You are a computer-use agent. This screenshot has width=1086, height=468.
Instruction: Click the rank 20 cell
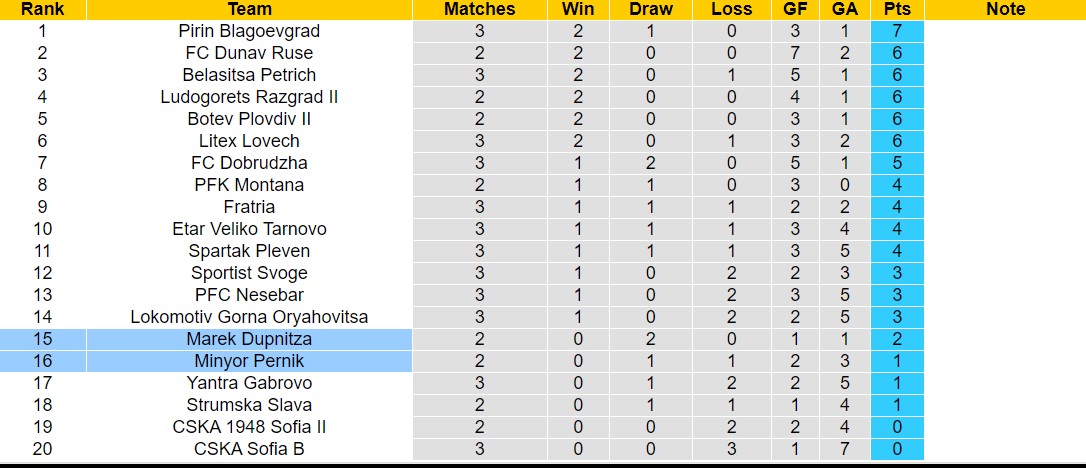pyautogui.click(x=42, y=449)
